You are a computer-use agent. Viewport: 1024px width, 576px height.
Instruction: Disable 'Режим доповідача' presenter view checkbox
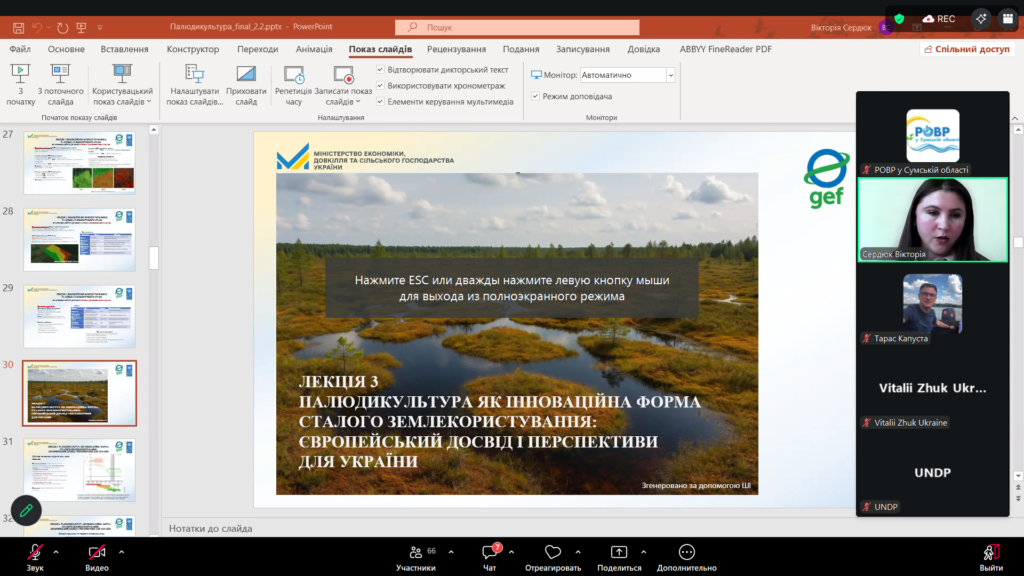coord(536,96)
